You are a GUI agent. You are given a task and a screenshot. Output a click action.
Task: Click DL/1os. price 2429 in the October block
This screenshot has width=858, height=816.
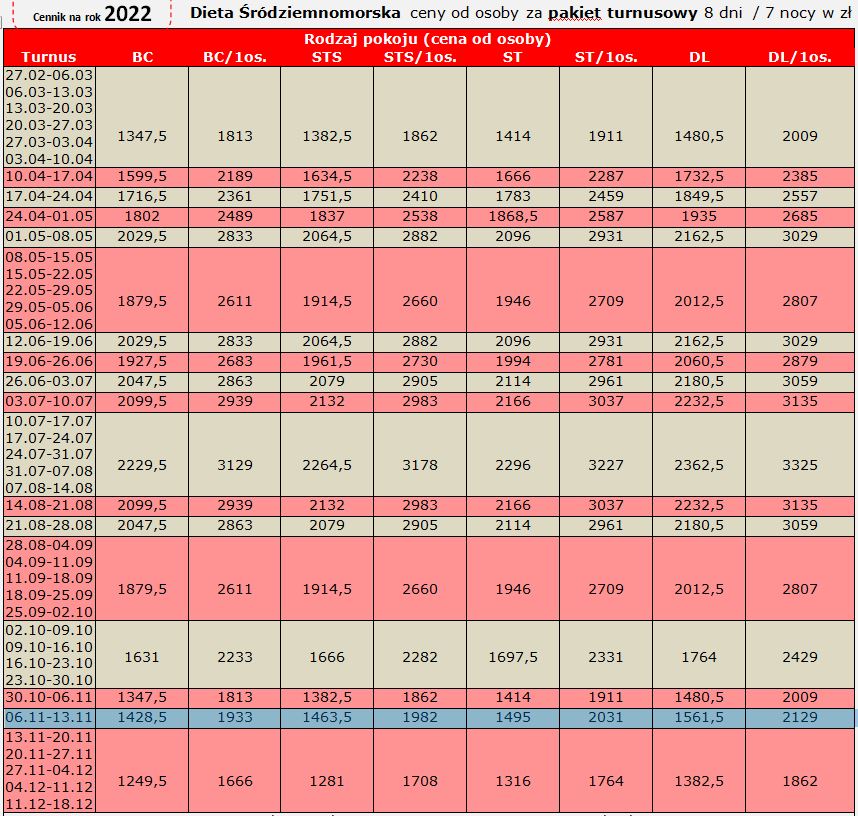[799, 657]
